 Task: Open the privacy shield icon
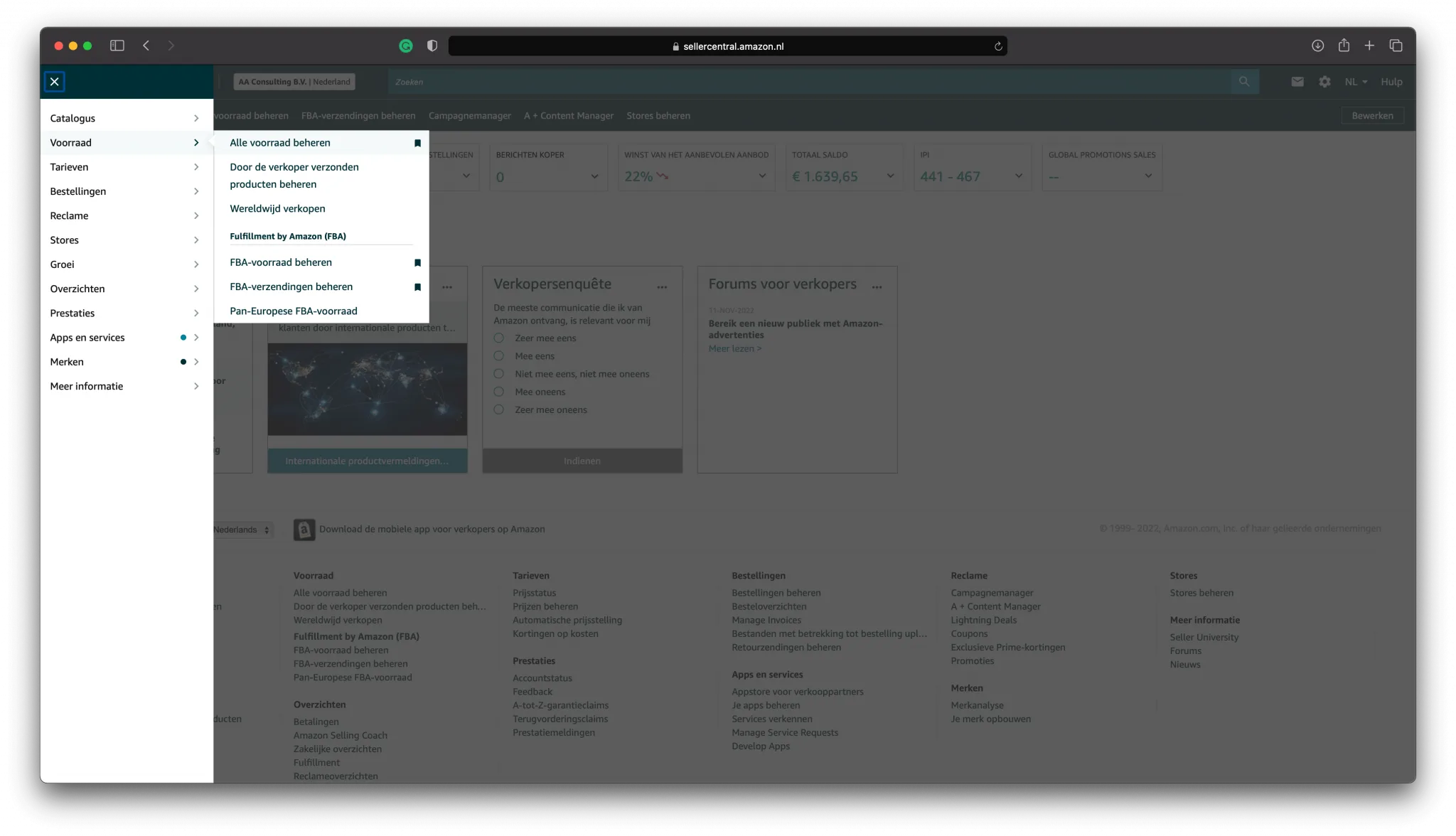432,46
